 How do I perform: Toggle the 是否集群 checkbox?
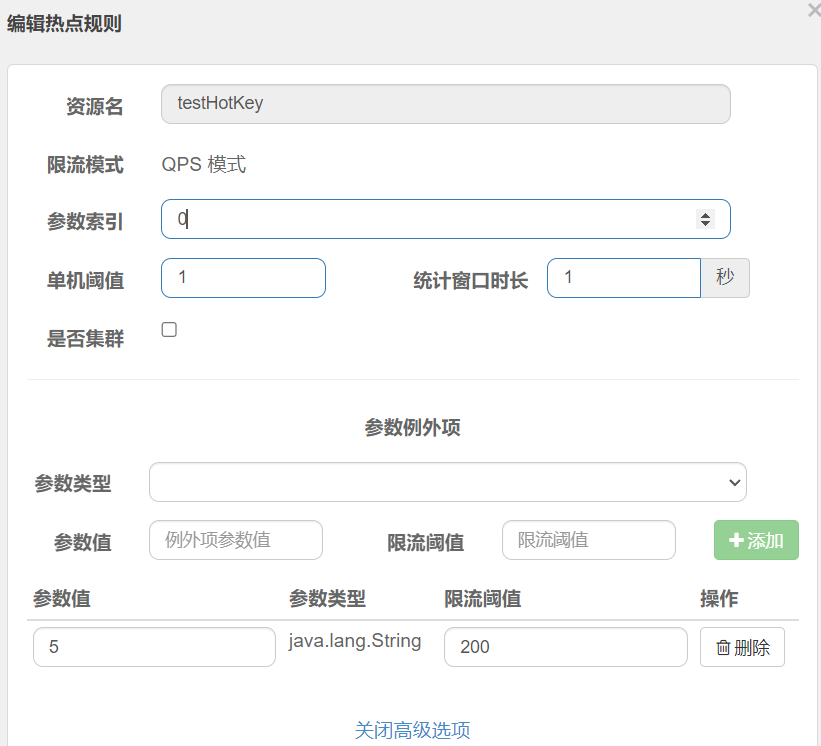pos(169,329)
